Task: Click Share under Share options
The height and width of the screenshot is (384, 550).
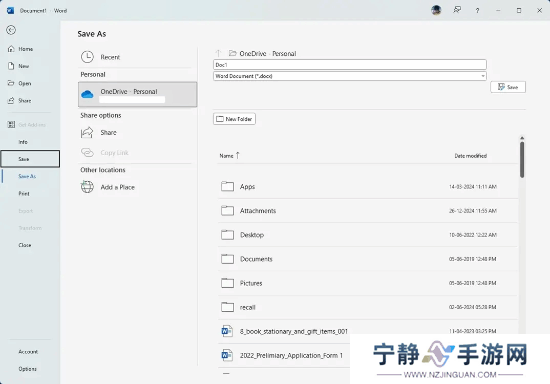Action: (x=108, y=133)
